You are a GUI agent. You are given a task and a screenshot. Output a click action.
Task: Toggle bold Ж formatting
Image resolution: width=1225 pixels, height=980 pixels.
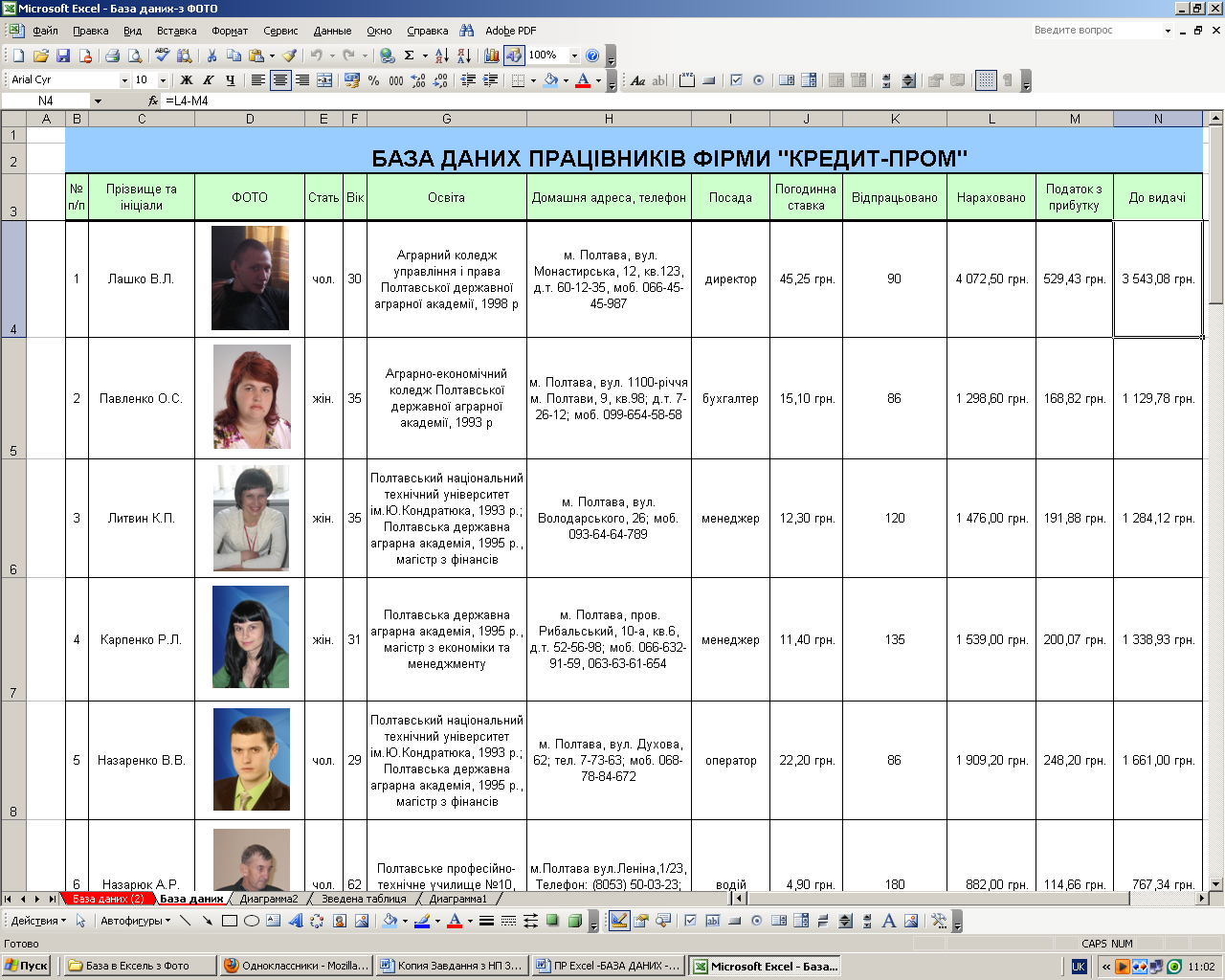click(x=187, y=80)
